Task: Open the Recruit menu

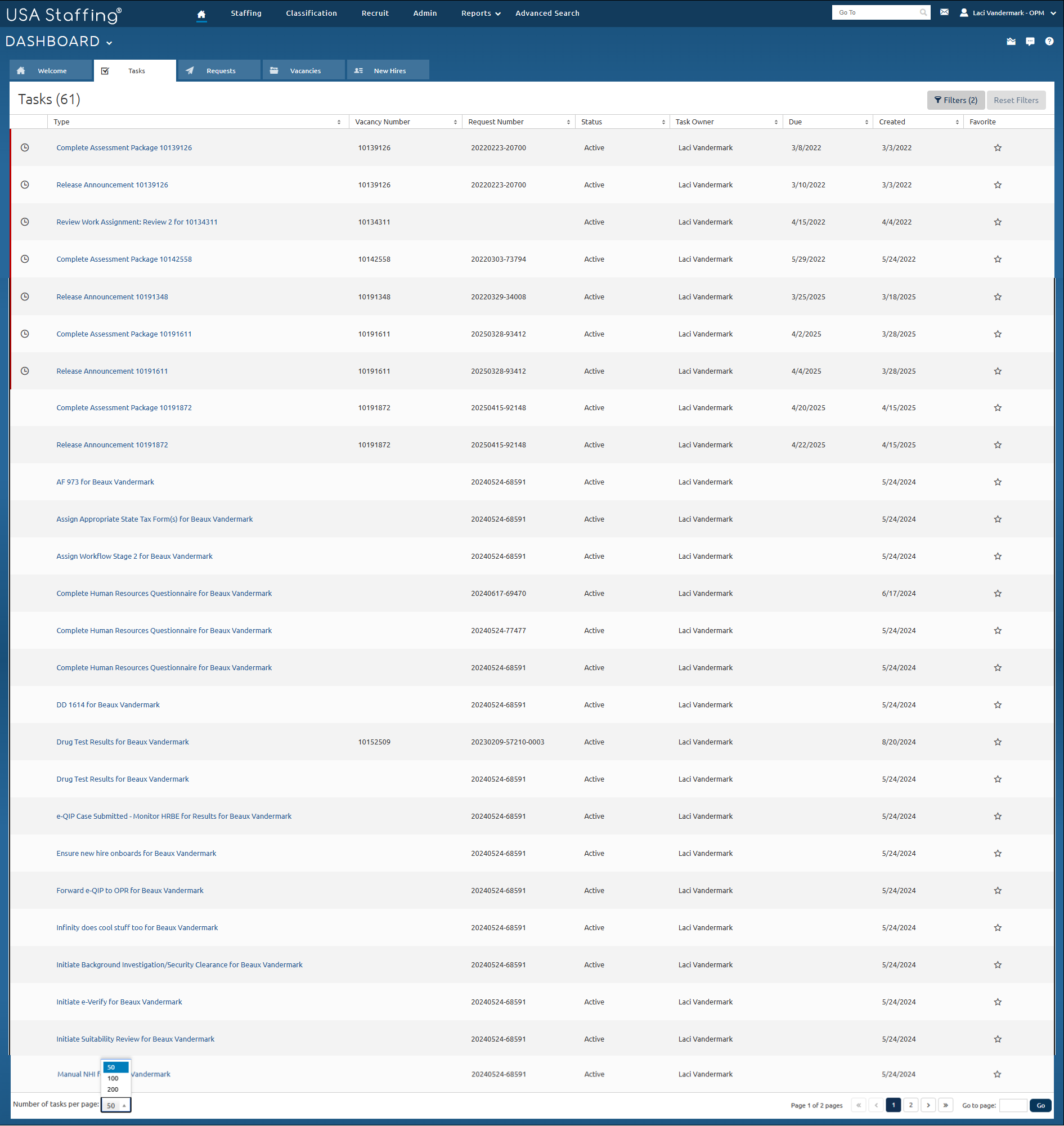Action: coord(375,13)
